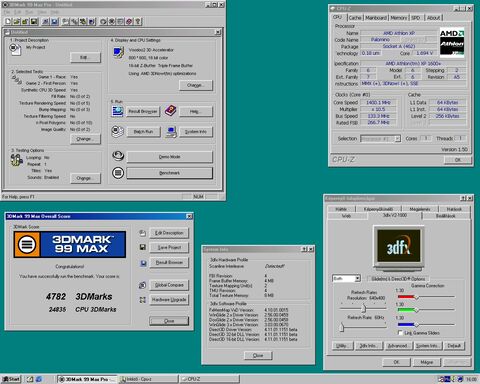Switch to the Beállítások tab

pos(445,216)
